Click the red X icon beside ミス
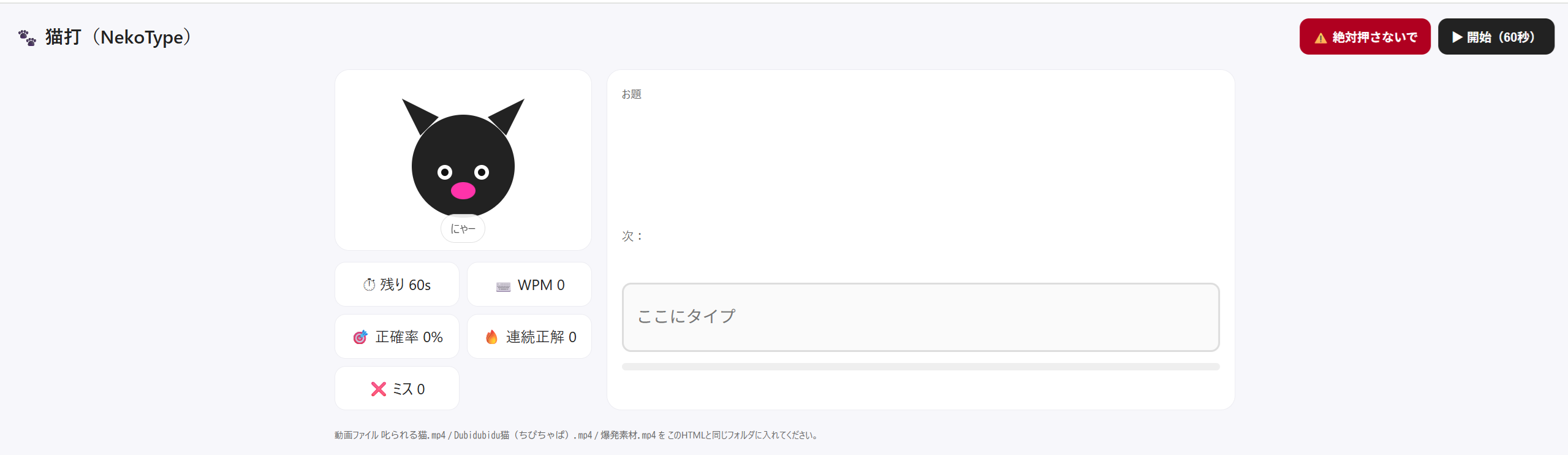1568x455 pixels. [x=379, y=389]
